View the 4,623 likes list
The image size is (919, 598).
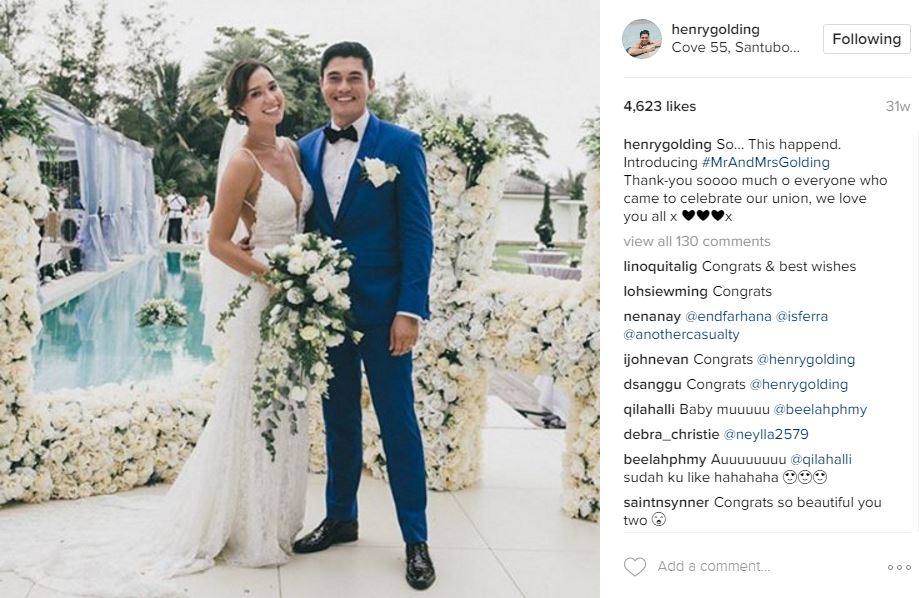[x=659, y=106]
